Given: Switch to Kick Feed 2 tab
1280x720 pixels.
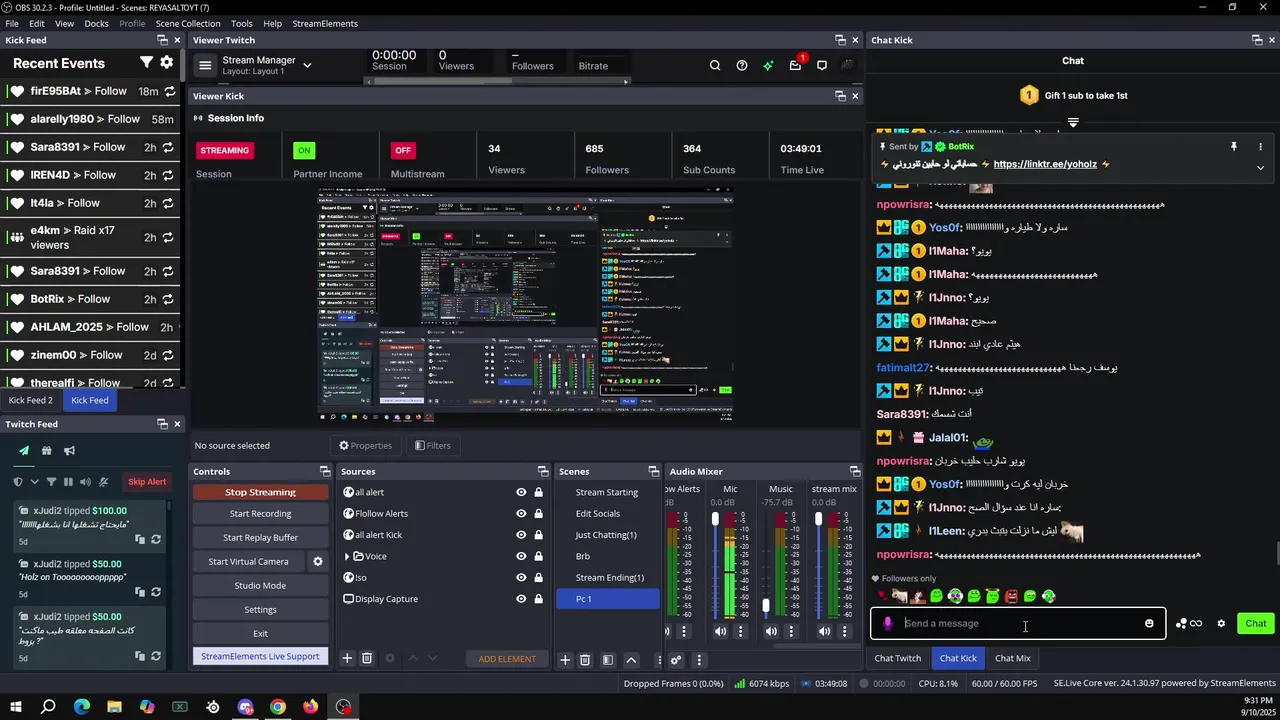Looking at the screenshot, I should (31, 400).
